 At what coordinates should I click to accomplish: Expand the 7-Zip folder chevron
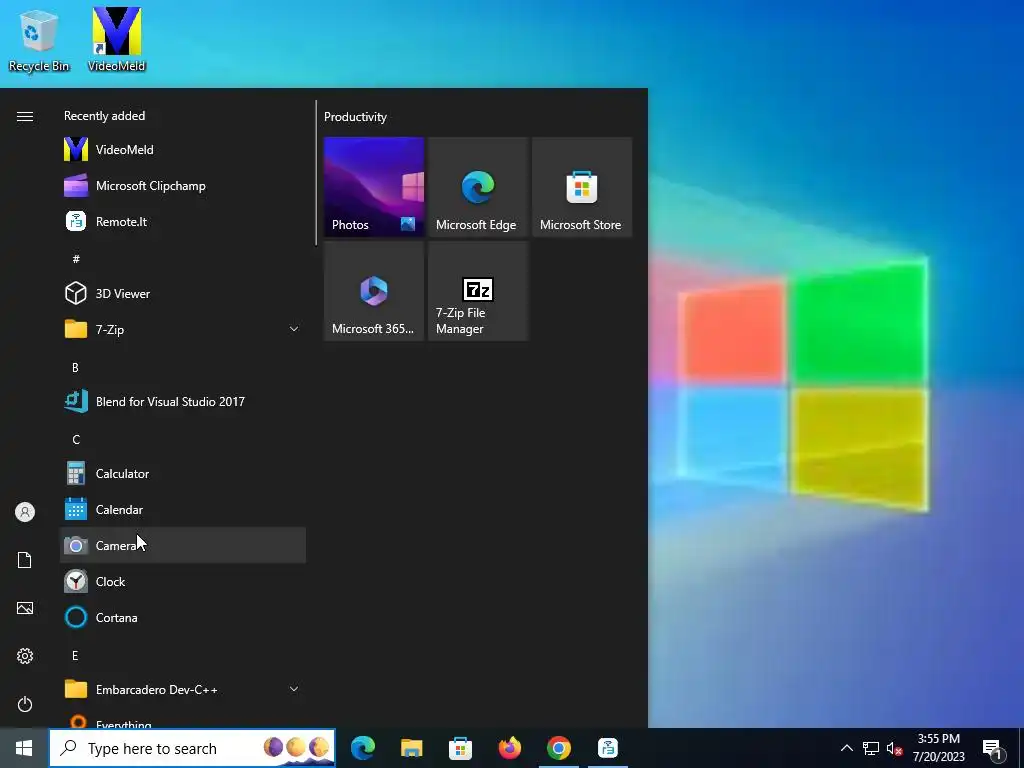pos(294,329)
